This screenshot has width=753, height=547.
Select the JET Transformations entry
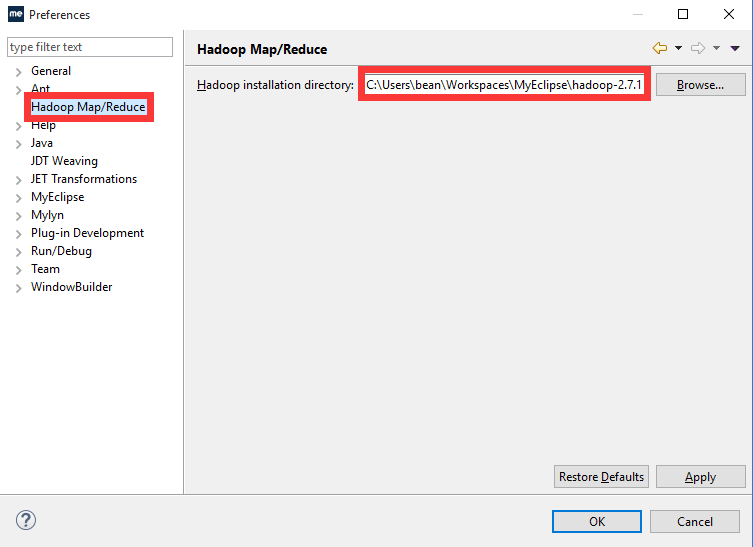click(x=84, y=179)
